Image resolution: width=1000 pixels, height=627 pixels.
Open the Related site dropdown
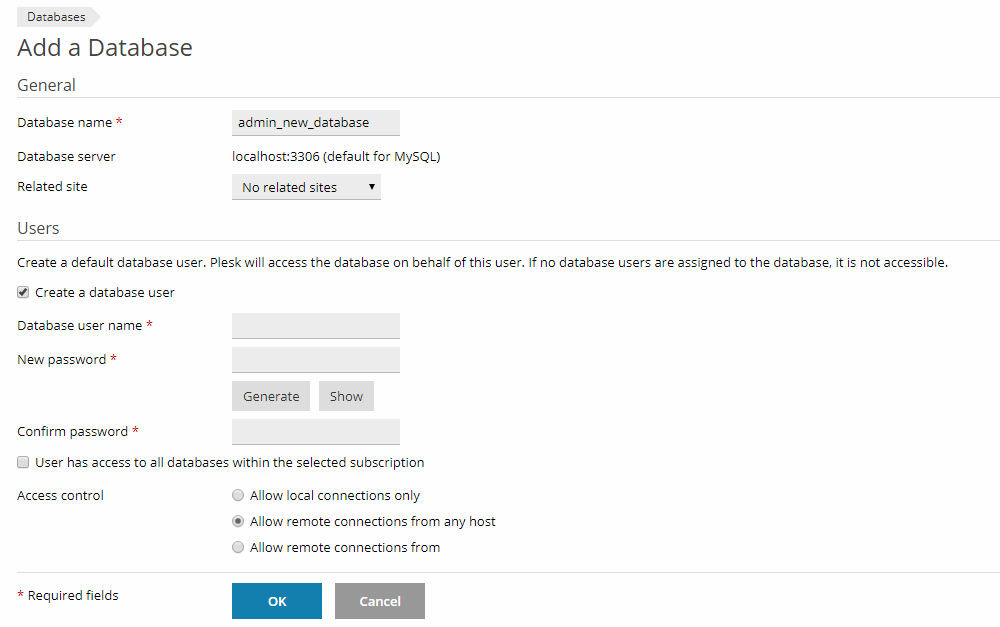pyautogui.click(x=306, y=187)
